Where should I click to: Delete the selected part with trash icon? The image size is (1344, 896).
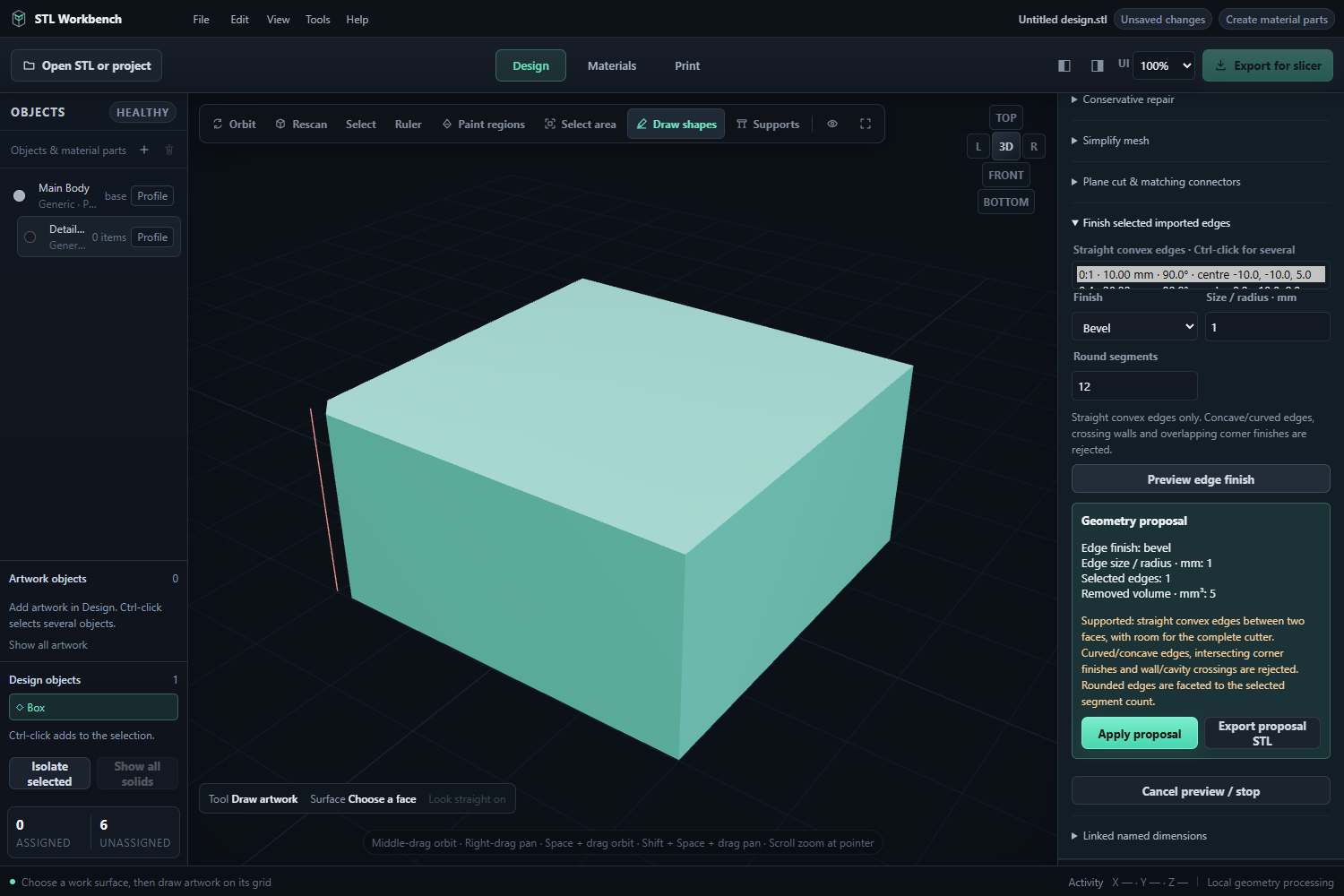169,150
